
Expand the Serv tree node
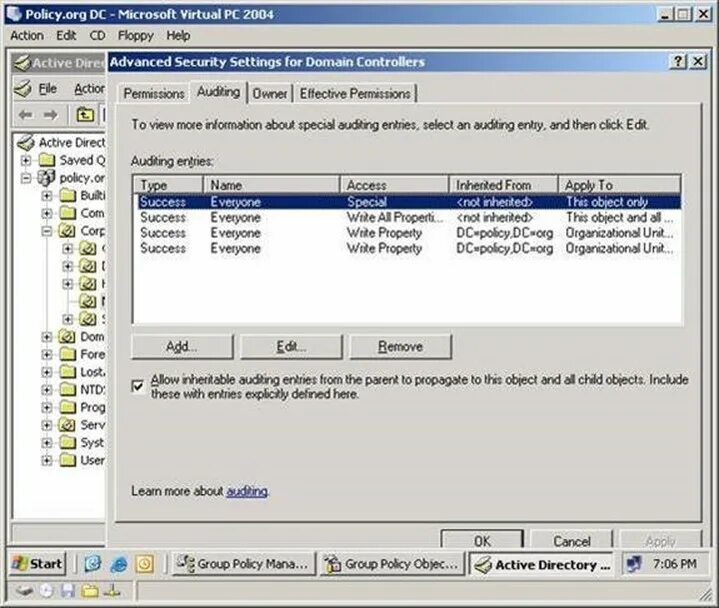coord(47,425)
